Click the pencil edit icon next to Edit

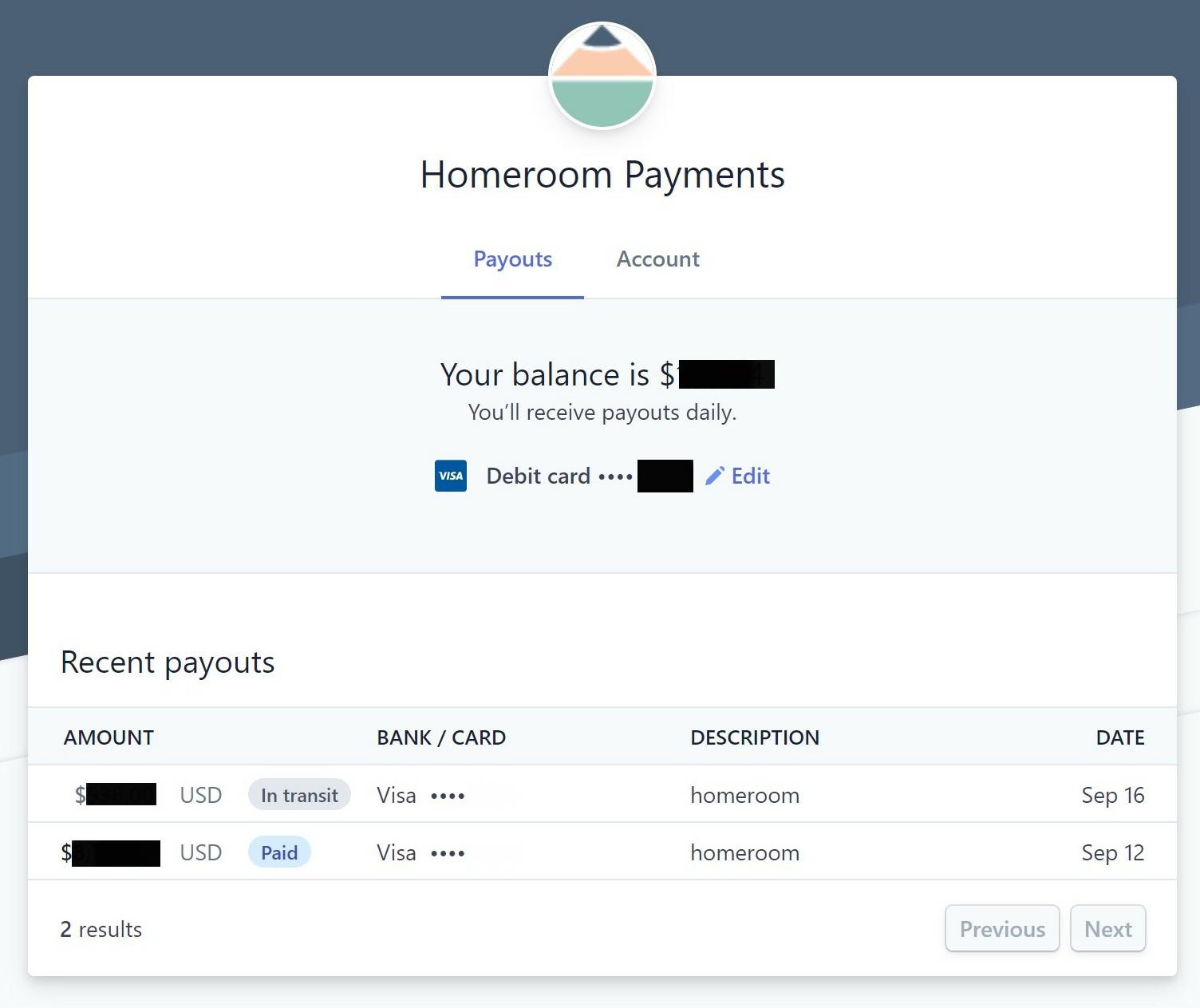click(x=716, y=475)
